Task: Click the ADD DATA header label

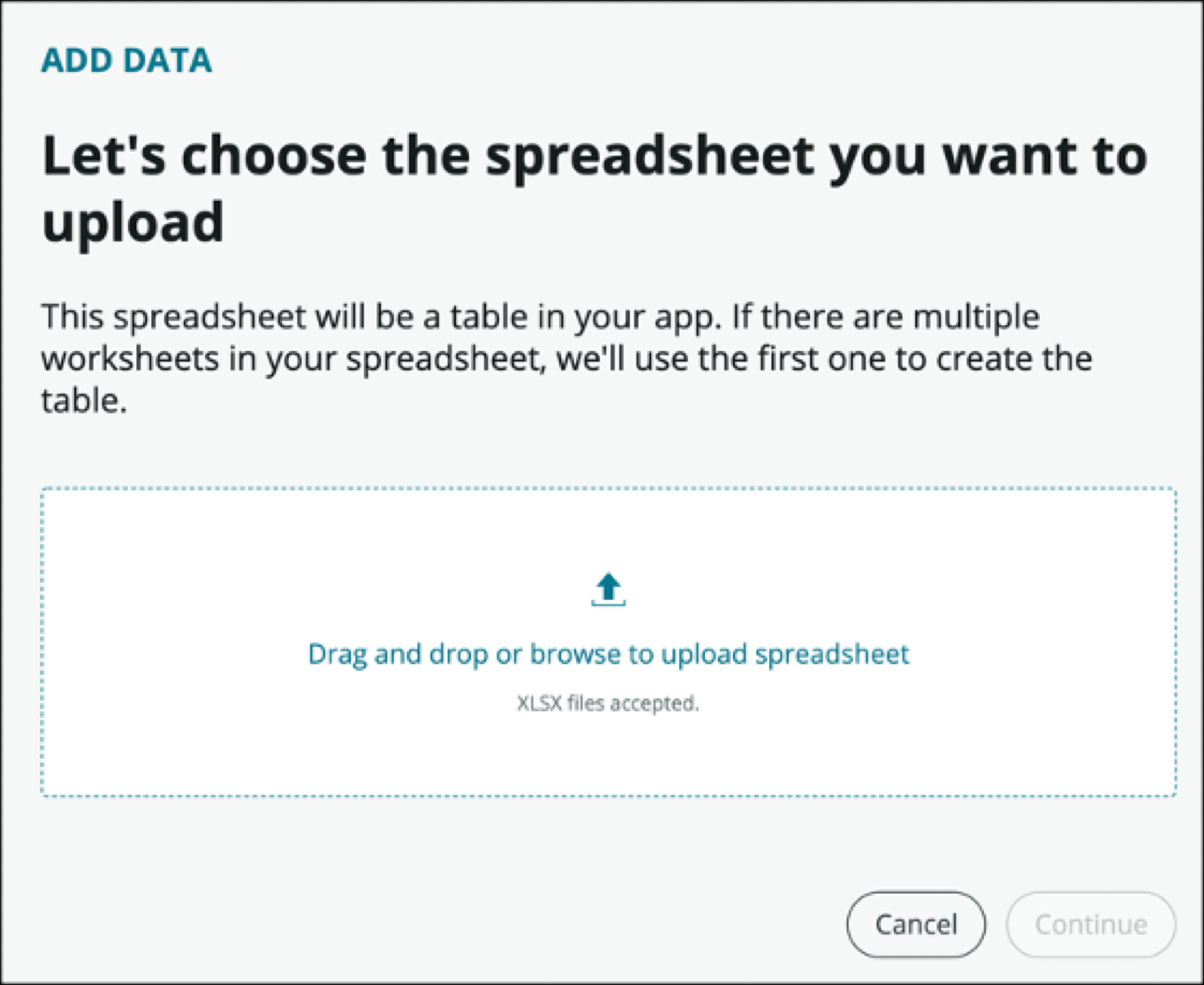Action: pos(126,61)
